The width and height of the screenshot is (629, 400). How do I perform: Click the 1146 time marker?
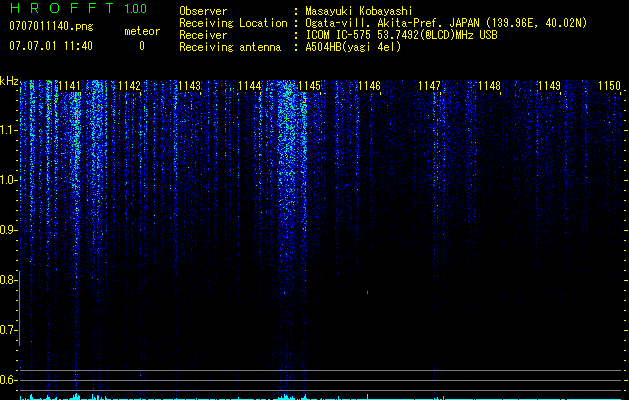coord(369,86)
